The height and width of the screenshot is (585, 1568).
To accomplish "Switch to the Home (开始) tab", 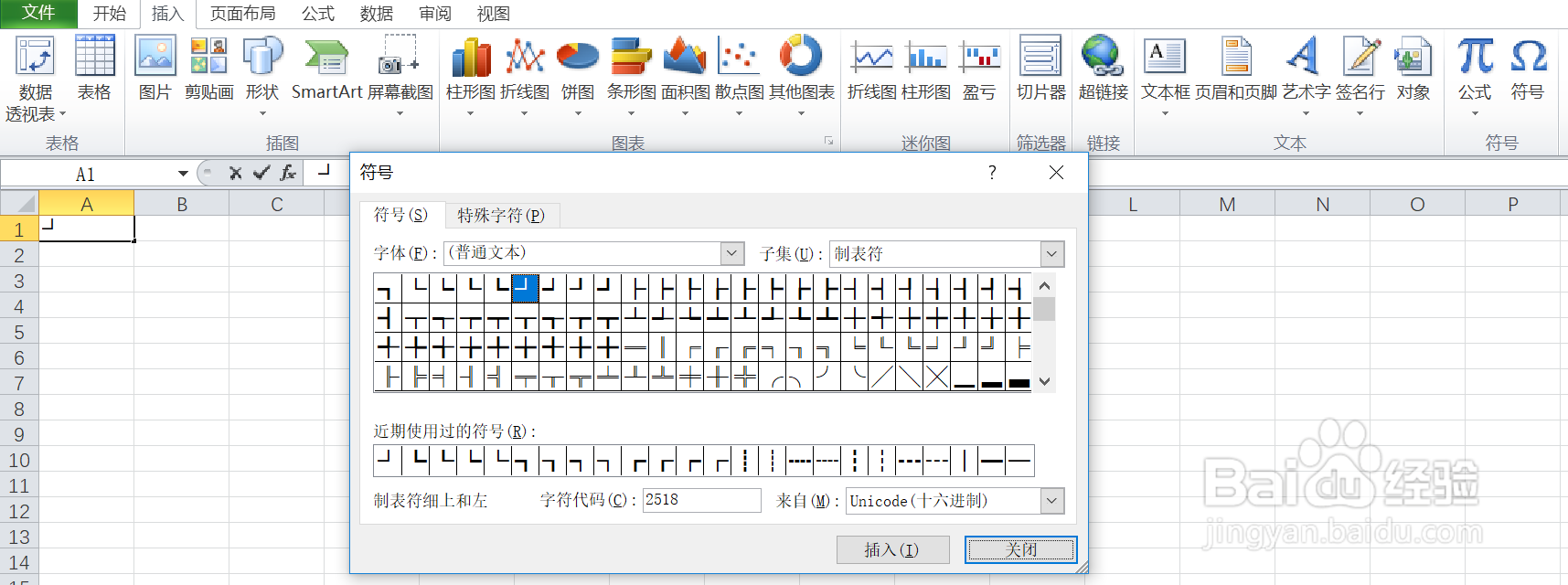I will (109, 14).
